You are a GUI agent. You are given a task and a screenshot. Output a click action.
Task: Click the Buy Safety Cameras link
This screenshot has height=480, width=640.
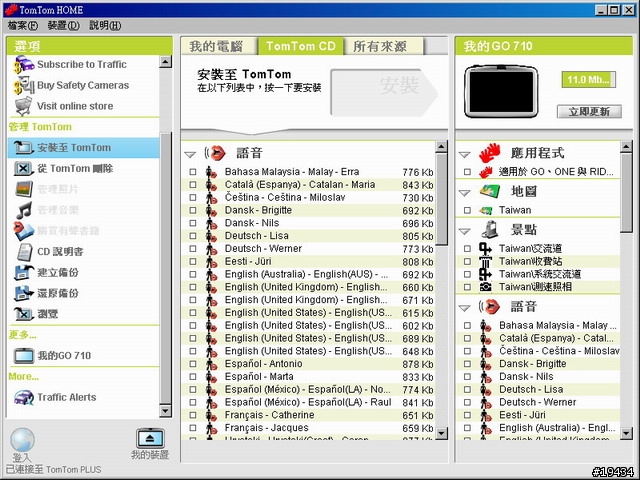[83, 85]
